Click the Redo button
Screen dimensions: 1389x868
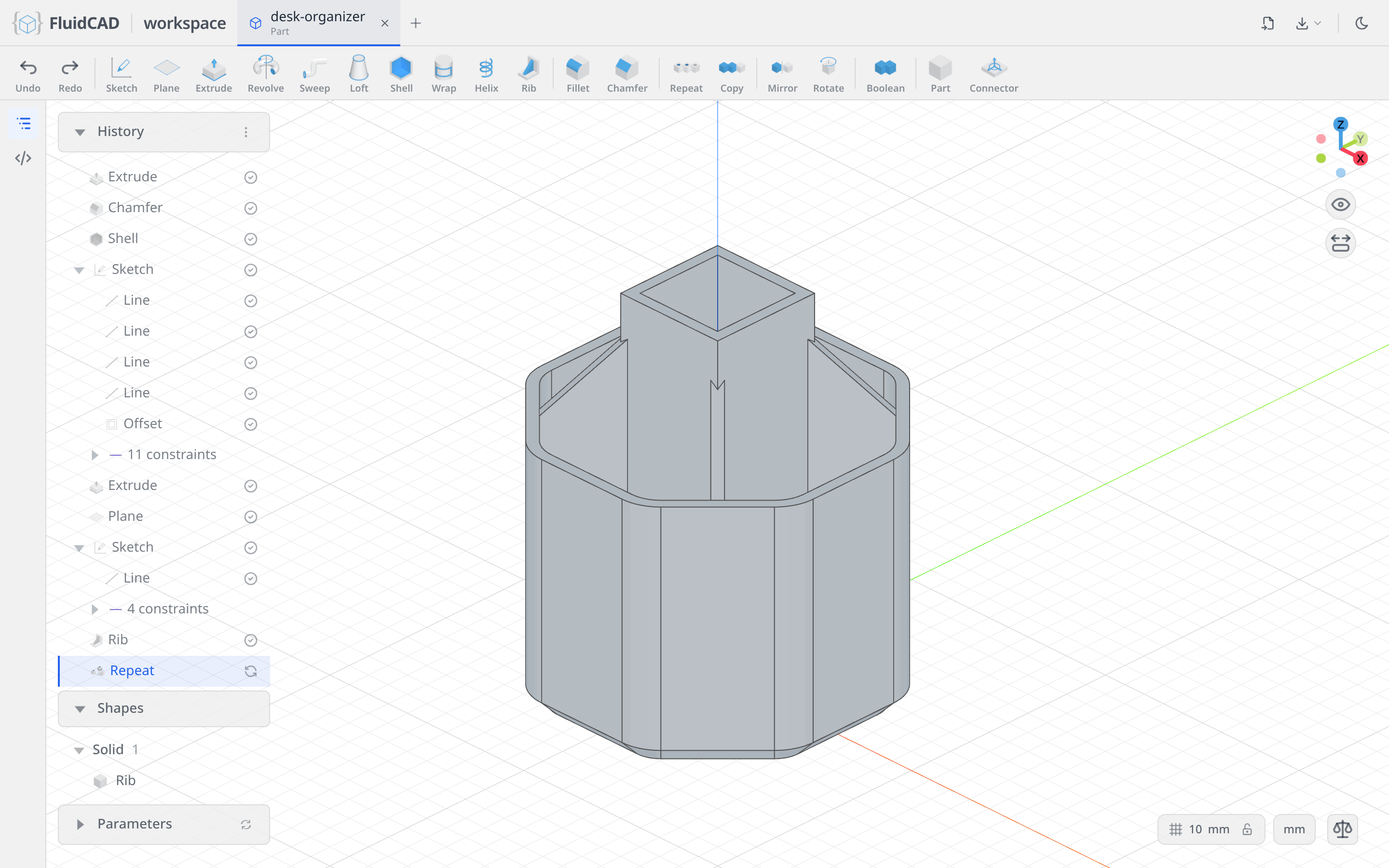coord(70,75)
